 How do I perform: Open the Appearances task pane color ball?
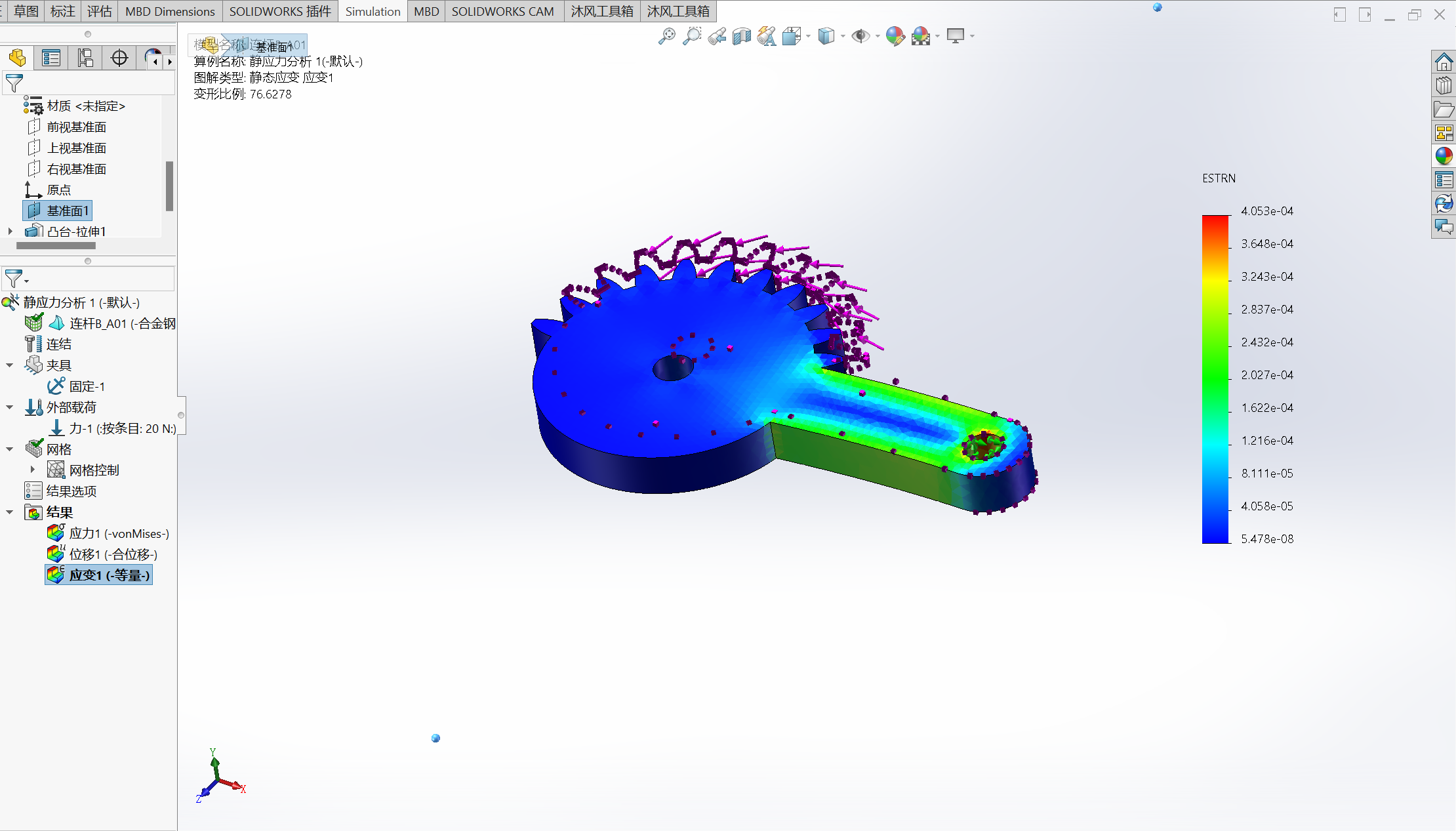point(1444,156)
